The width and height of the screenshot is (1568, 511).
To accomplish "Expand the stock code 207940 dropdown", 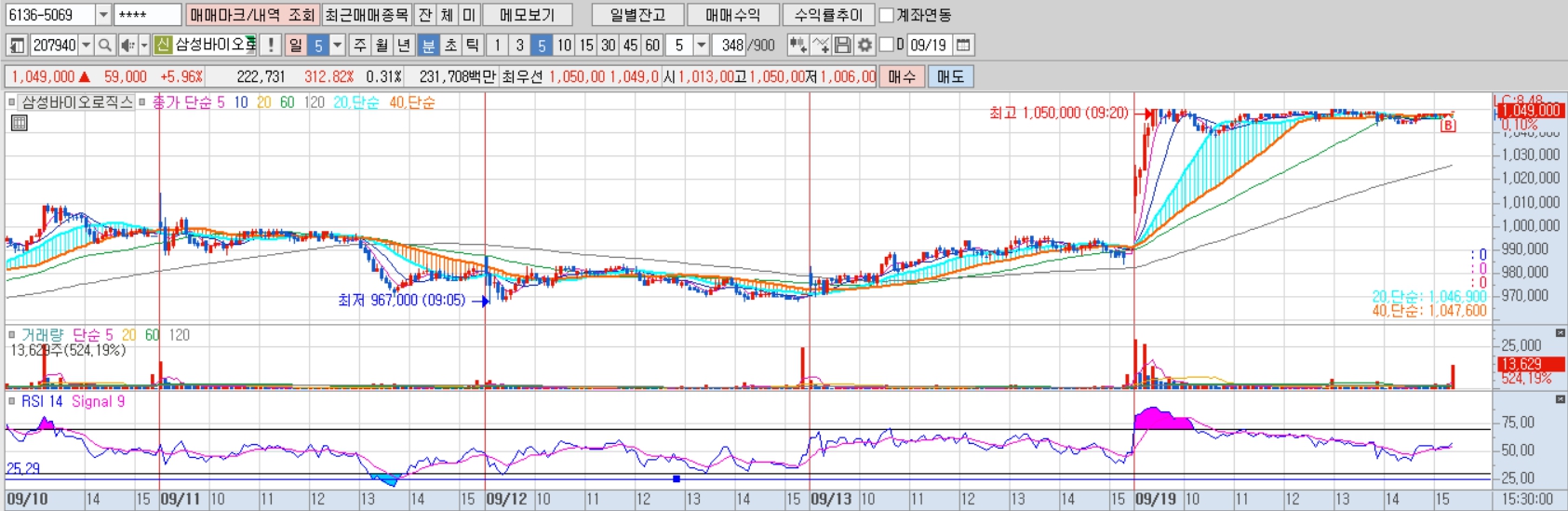I will (86, 45).
